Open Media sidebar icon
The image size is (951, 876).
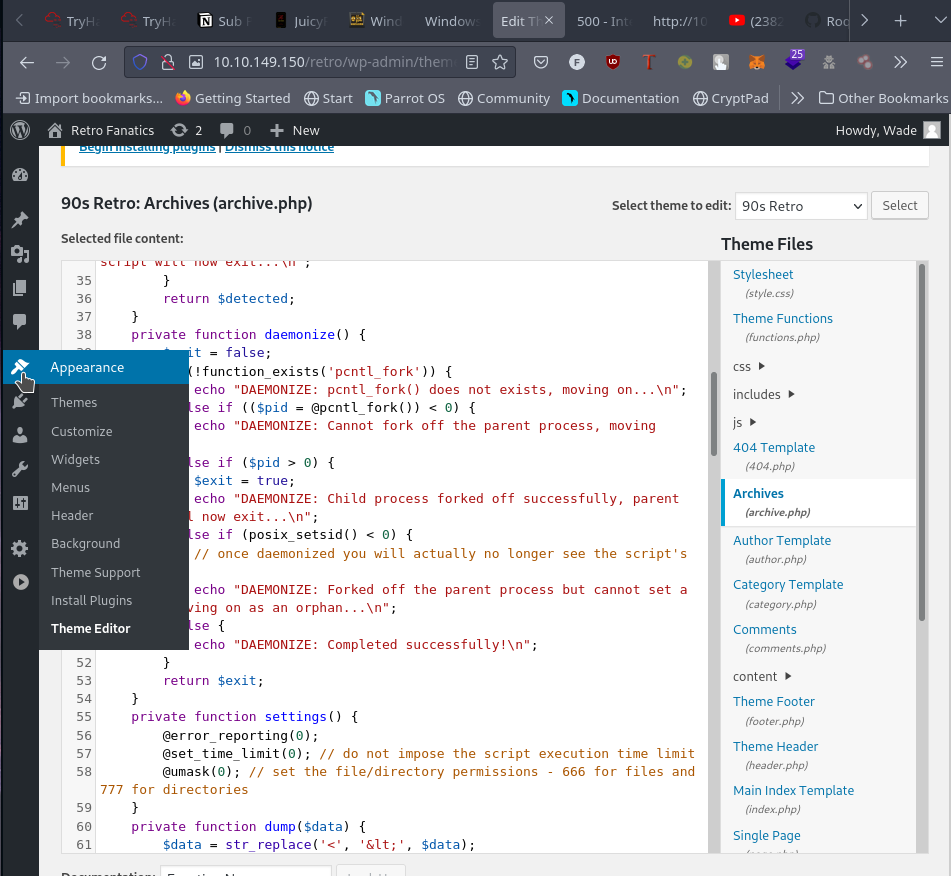pyautogui.click(x=20, y=254)
